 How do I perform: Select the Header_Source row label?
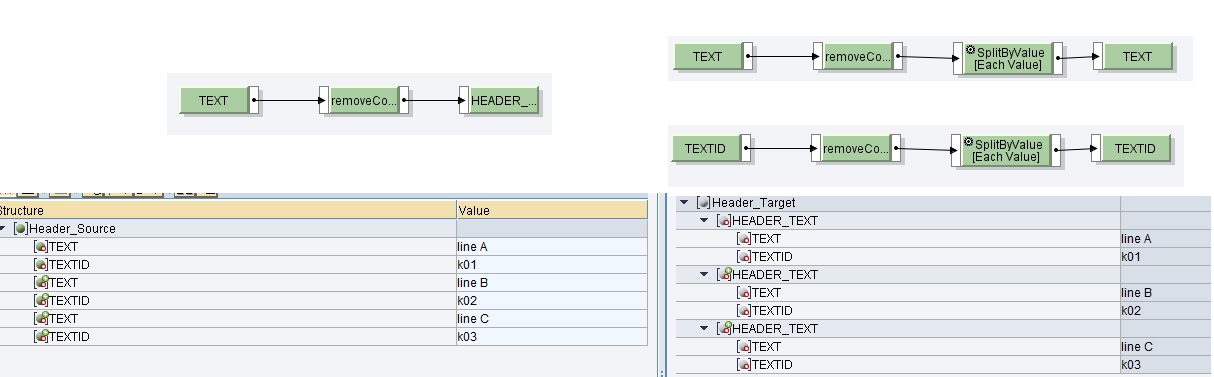(x=72, y=229)
